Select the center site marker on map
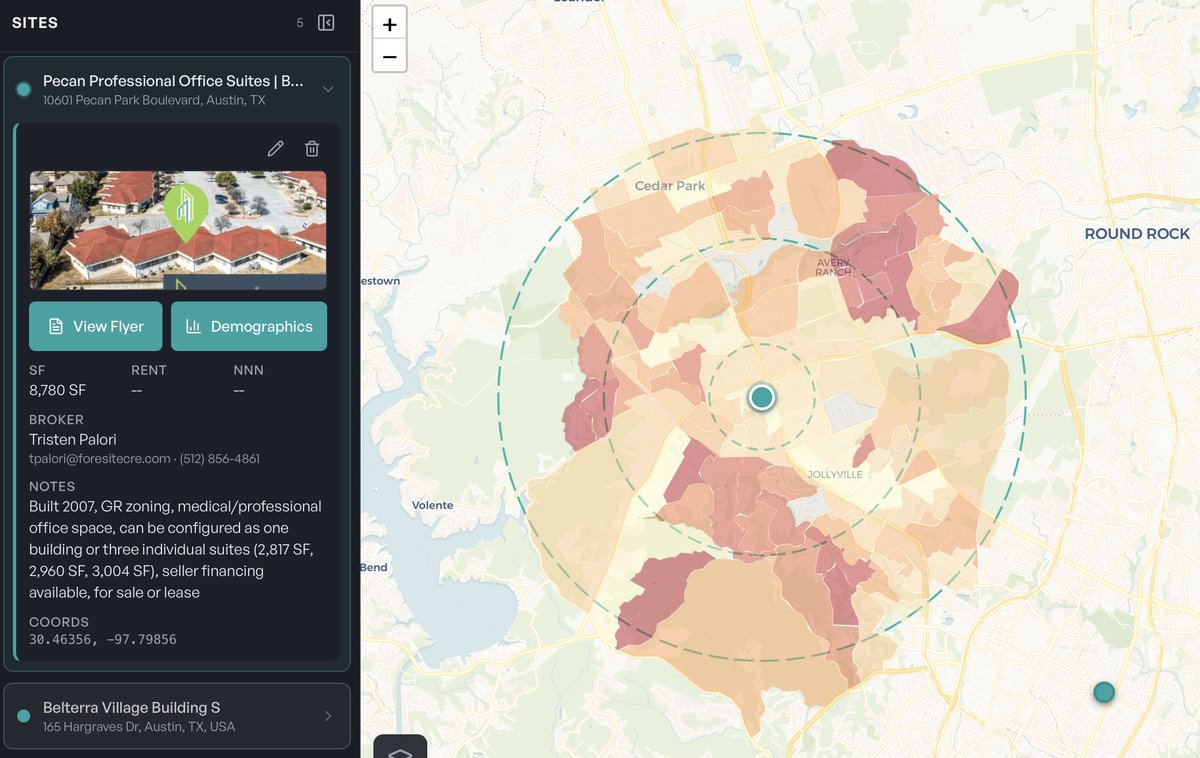Viewport: 1200px width, 758px height. (762, 397)
